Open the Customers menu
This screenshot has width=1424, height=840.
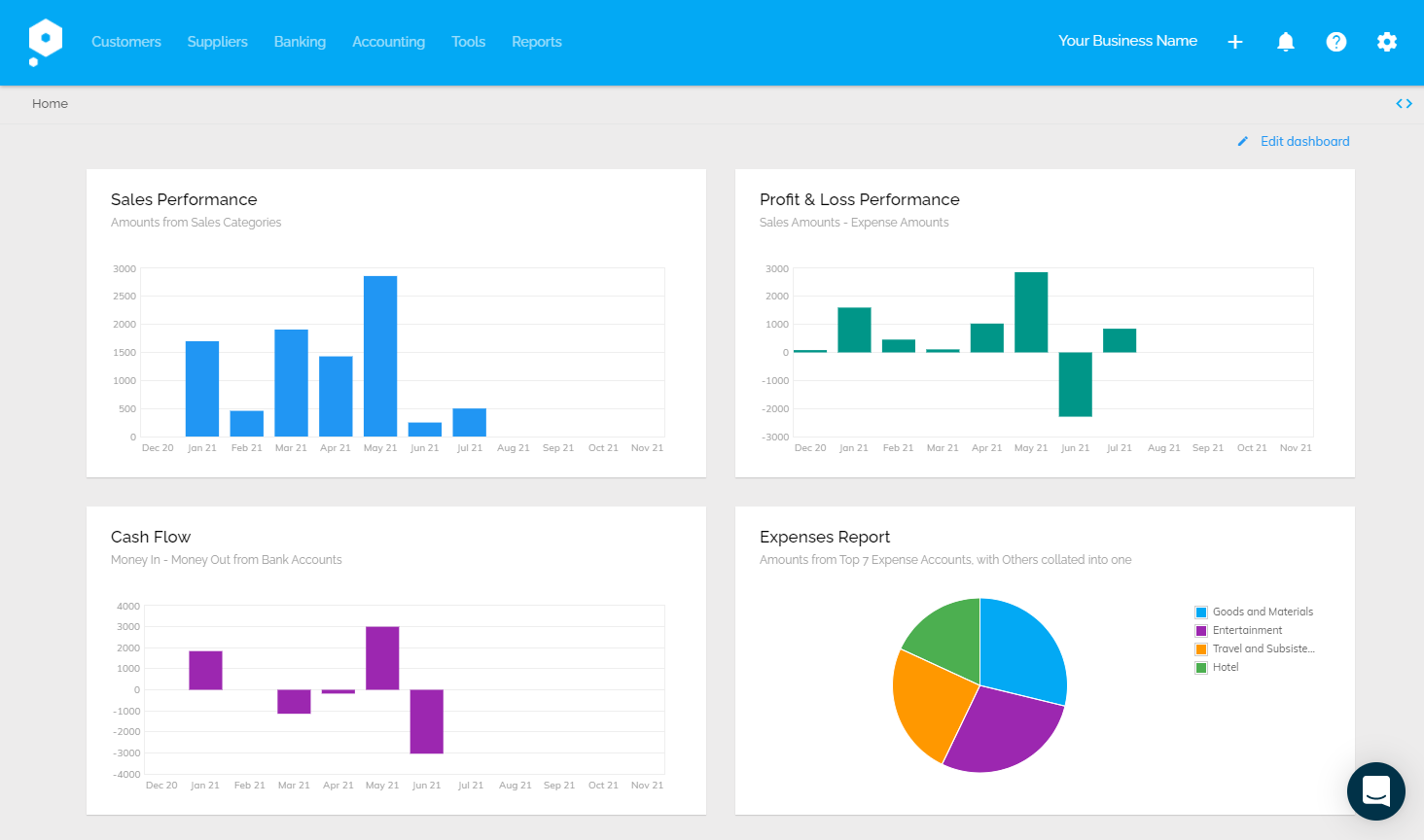tap(126, 42)
